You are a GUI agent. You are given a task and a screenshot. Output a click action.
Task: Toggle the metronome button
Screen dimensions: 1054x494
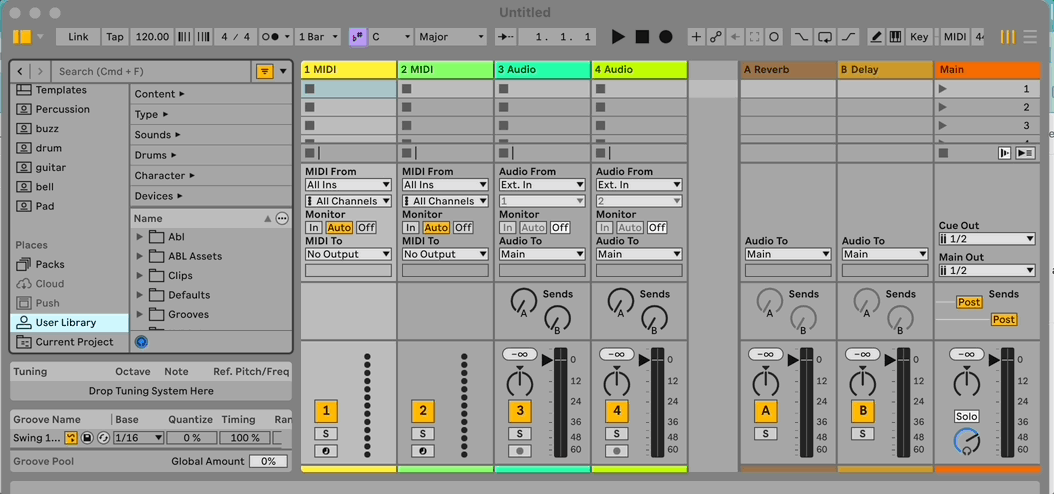tap(270, 37)
